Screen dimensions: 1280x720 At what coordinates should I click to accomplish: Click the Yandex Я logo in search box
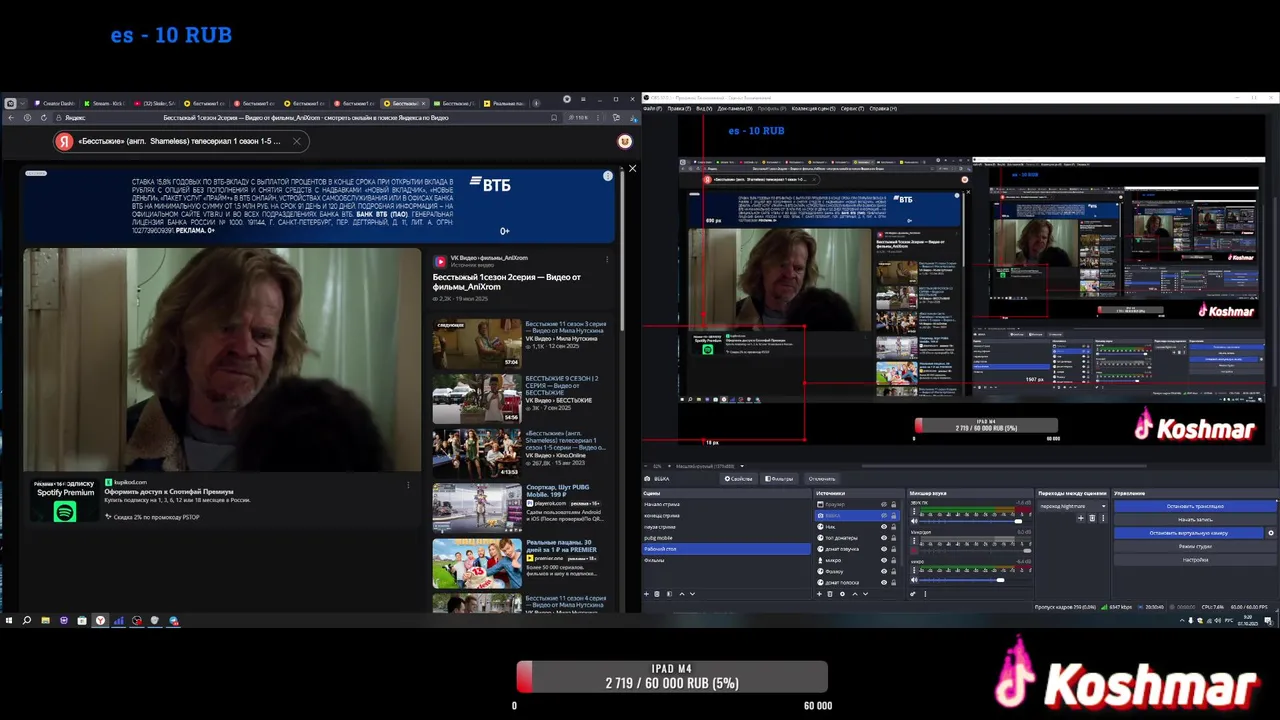tap(64, 141)
